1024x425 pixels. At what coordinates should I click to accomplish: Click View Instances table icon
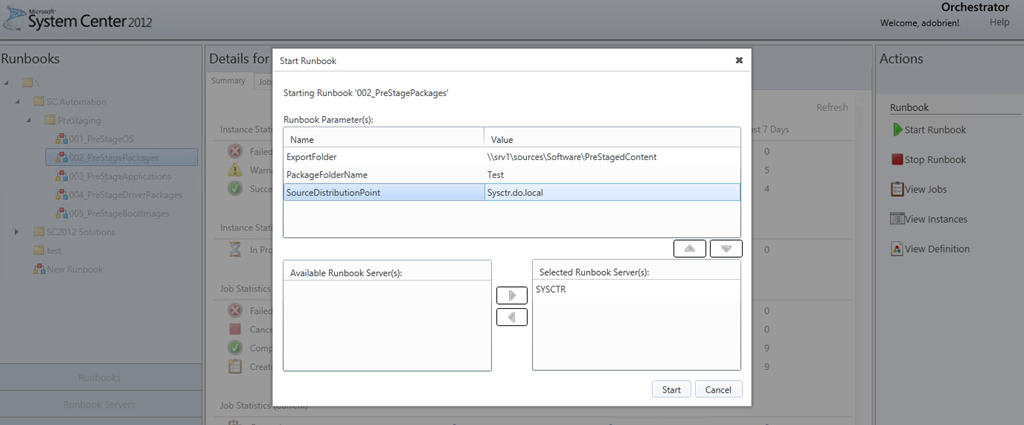coord(897,219)
